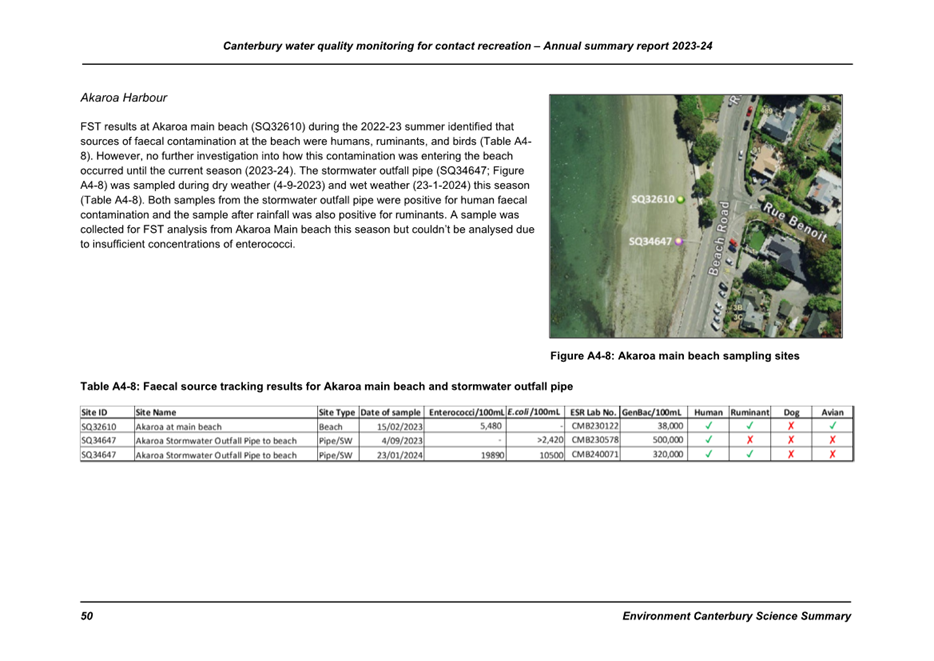Click the 'GenBac/100mL' column header

click(x=651, y=412)
